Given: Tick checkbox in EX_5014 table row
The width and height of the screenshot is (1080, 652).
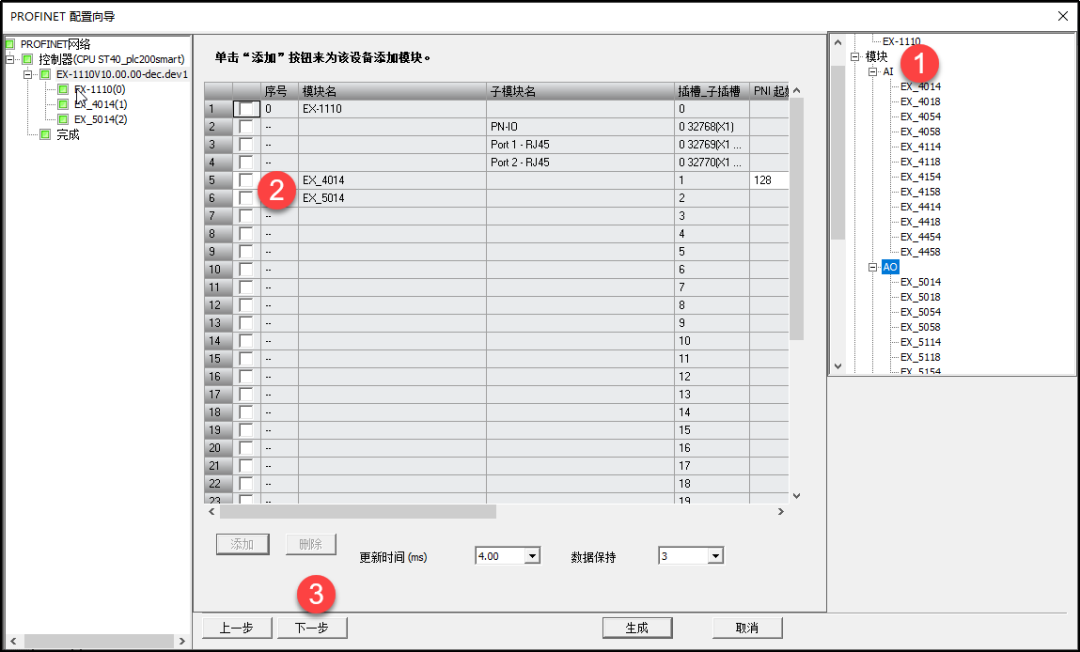Looking at the screenshot, I should point(246,198).
